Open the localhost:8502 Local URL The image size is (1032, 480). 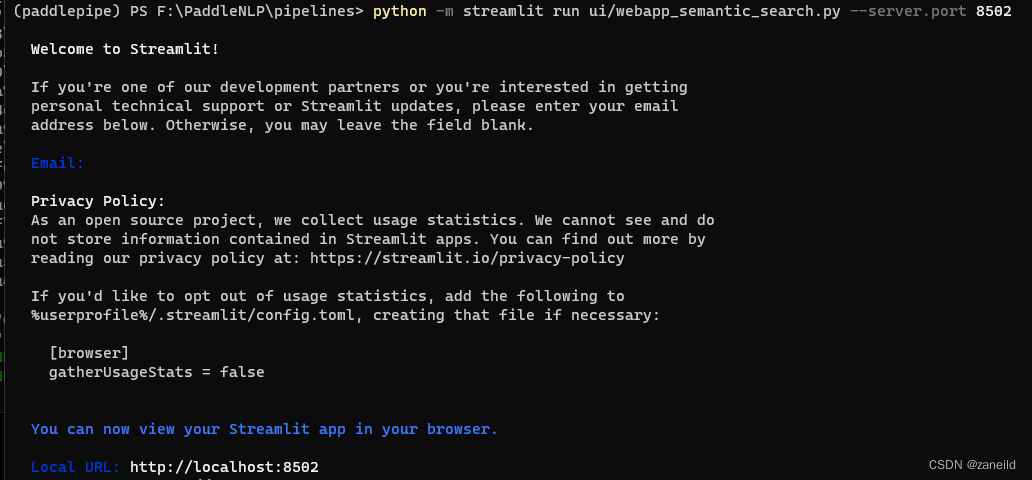click(224, 467)
